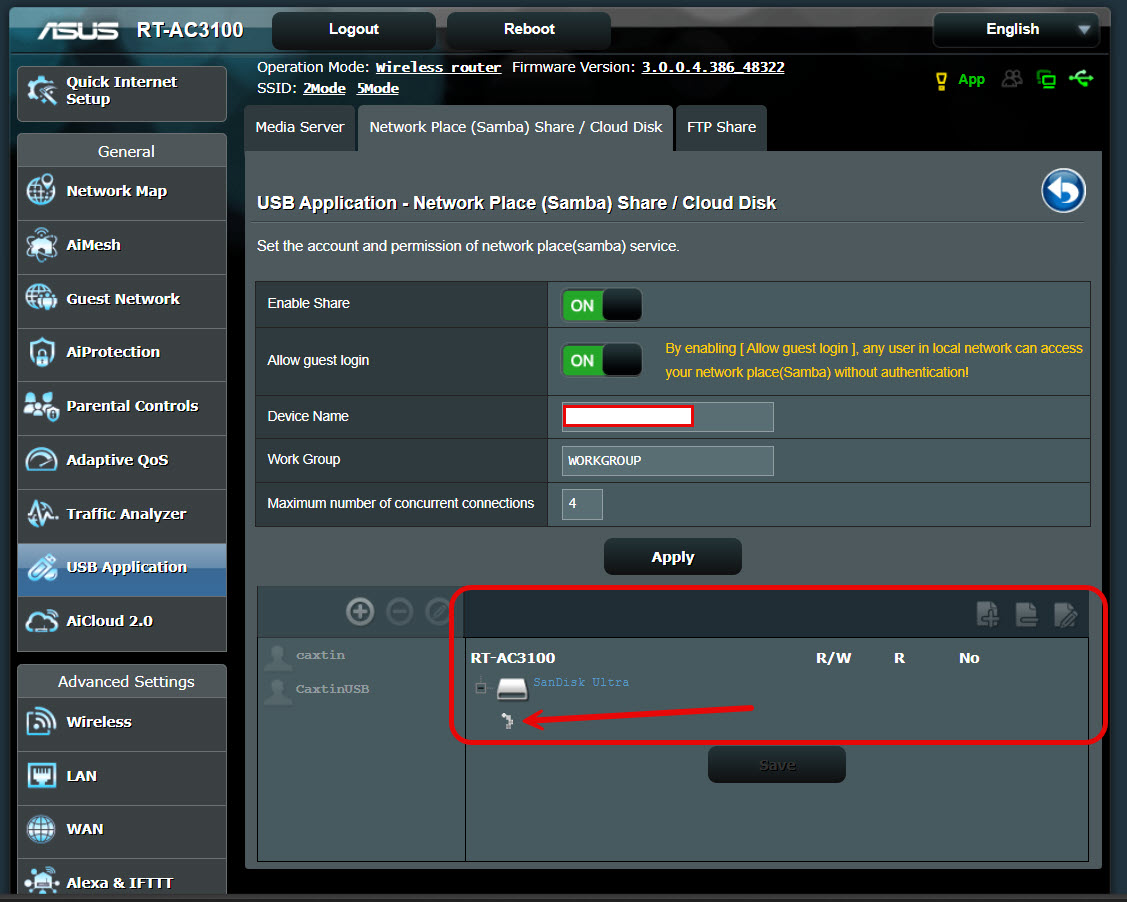
Task: Open firmware version 3.0.0.4.386_48322 link
Action: coord(713,68)
